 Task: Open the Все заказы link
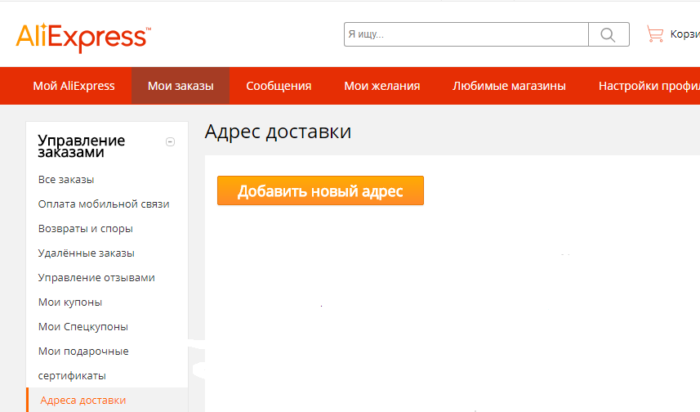tap(66, 179)
